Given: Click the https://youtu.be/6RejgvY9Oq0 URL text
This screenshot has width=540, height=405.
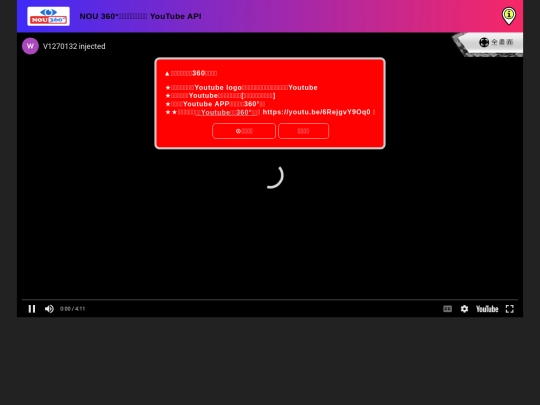Looking at the screenshot, I should click(x=316, y=112).
